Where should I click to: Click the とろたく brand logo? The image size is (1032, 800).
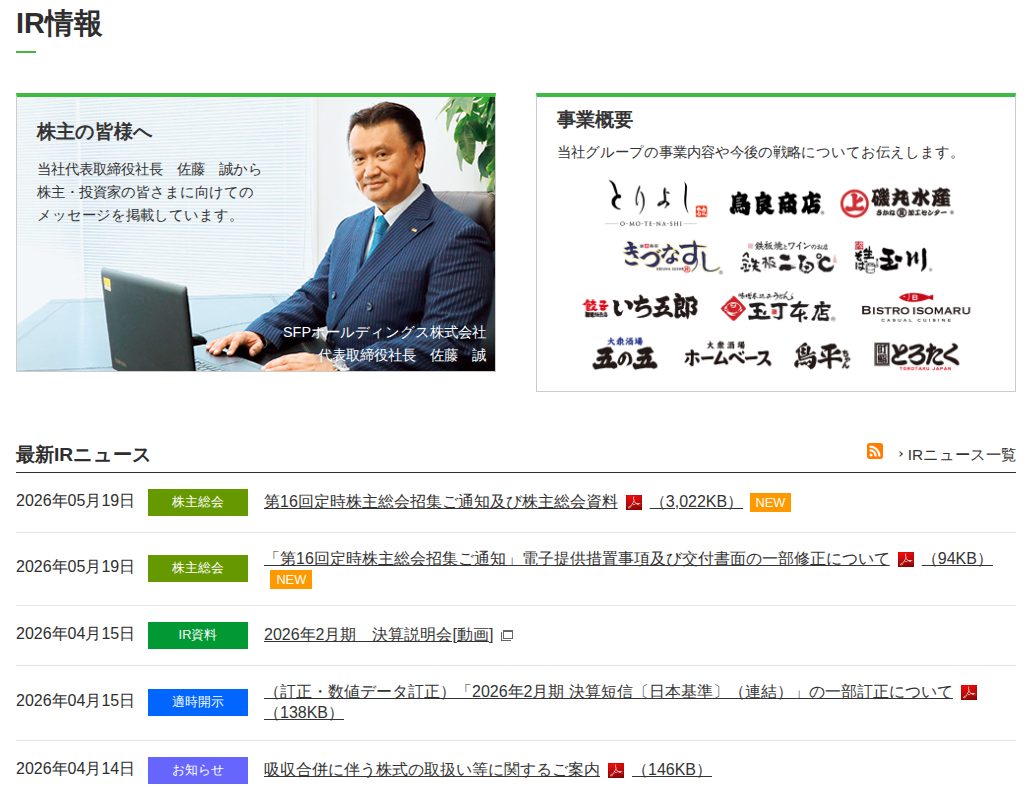[916, 356]
